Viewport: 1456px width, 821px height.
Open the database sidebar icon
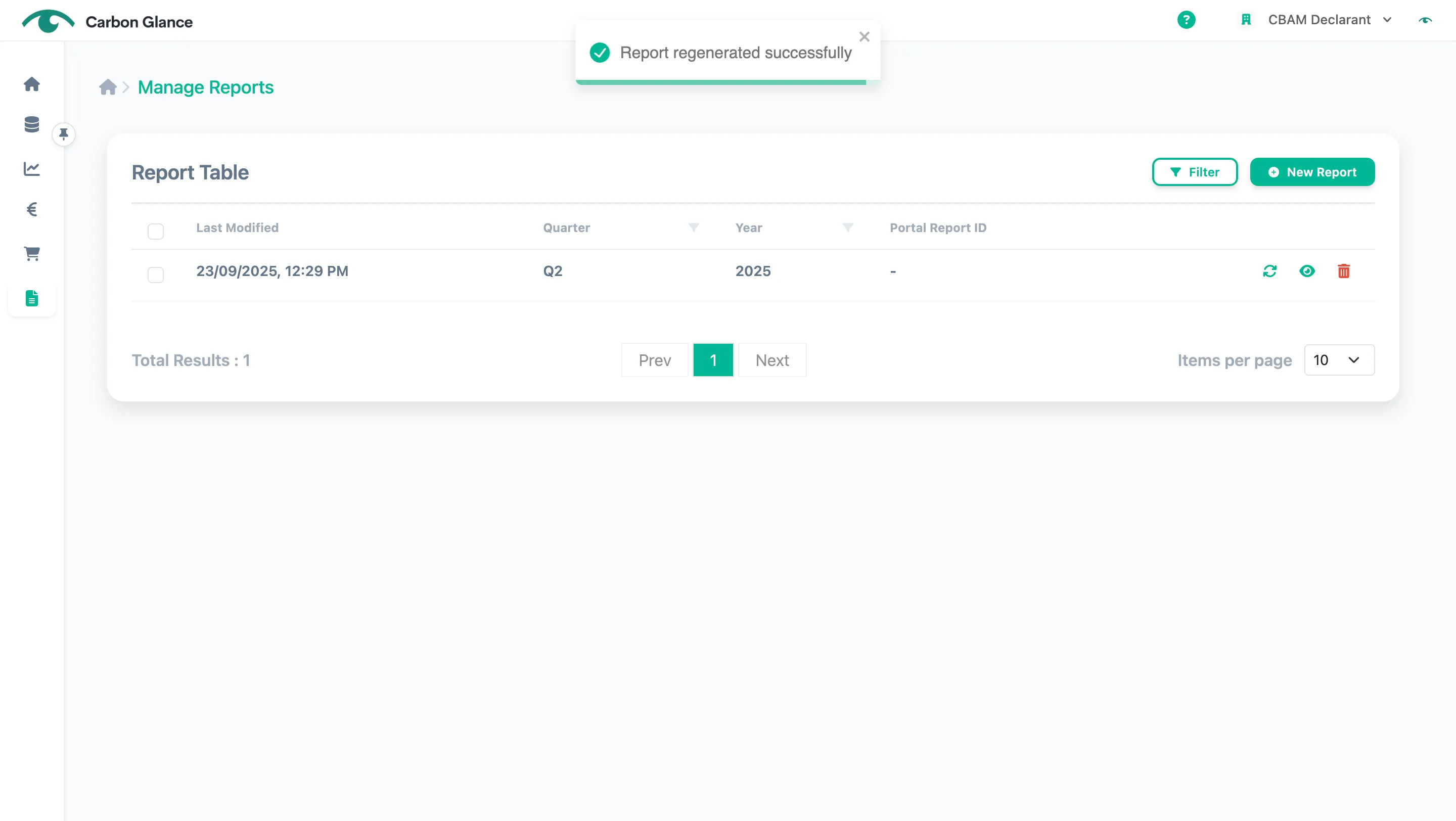(x=32, y=124)
